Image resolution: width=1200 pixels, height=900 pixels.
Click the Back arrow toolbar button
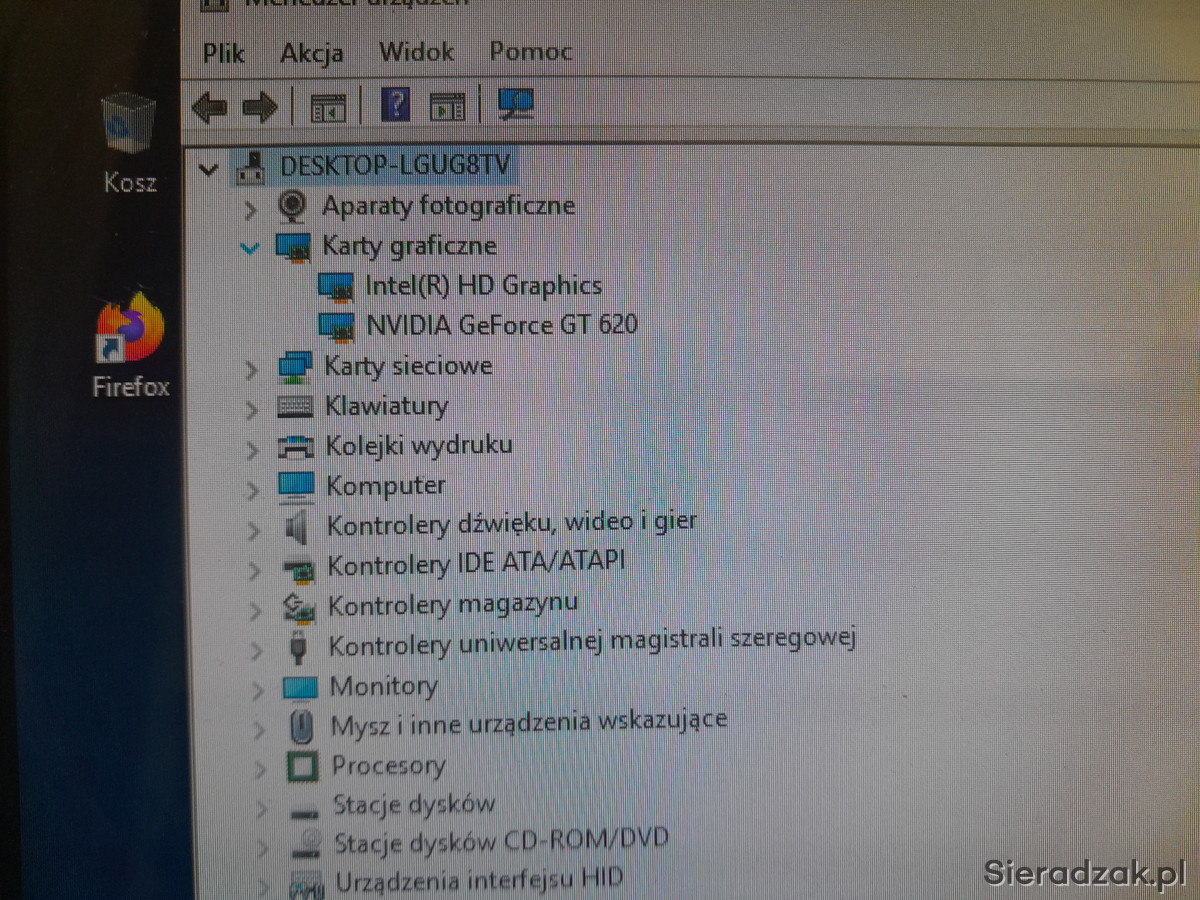click(209, 106)
